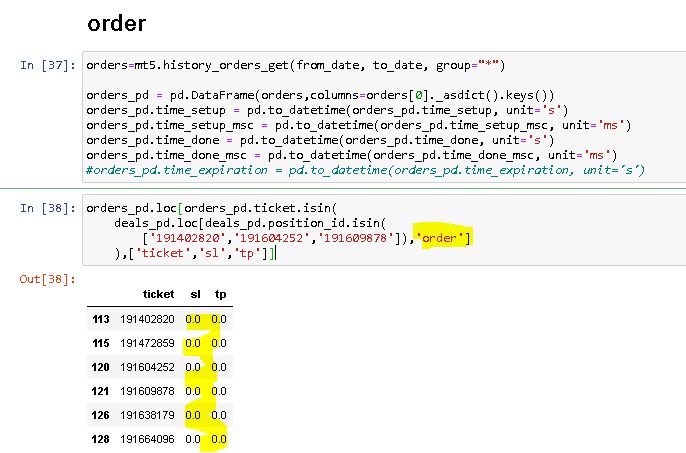Click the sl column header
Screen dimensions: 686x453
click(196, 294)
